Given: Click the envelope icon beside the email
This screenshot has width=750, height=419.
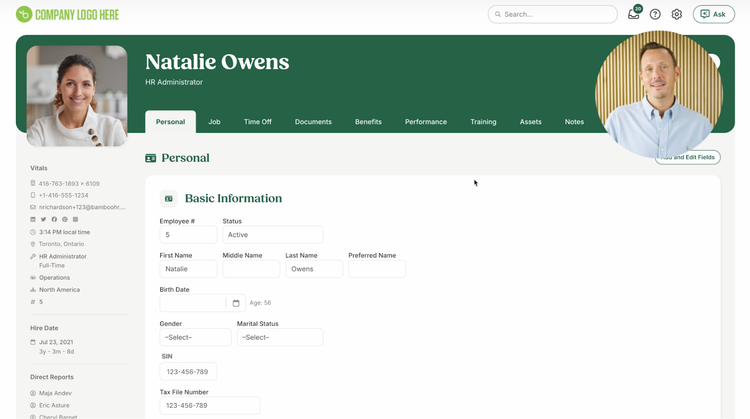Looking at the screenshot, I should coord(33,208).
